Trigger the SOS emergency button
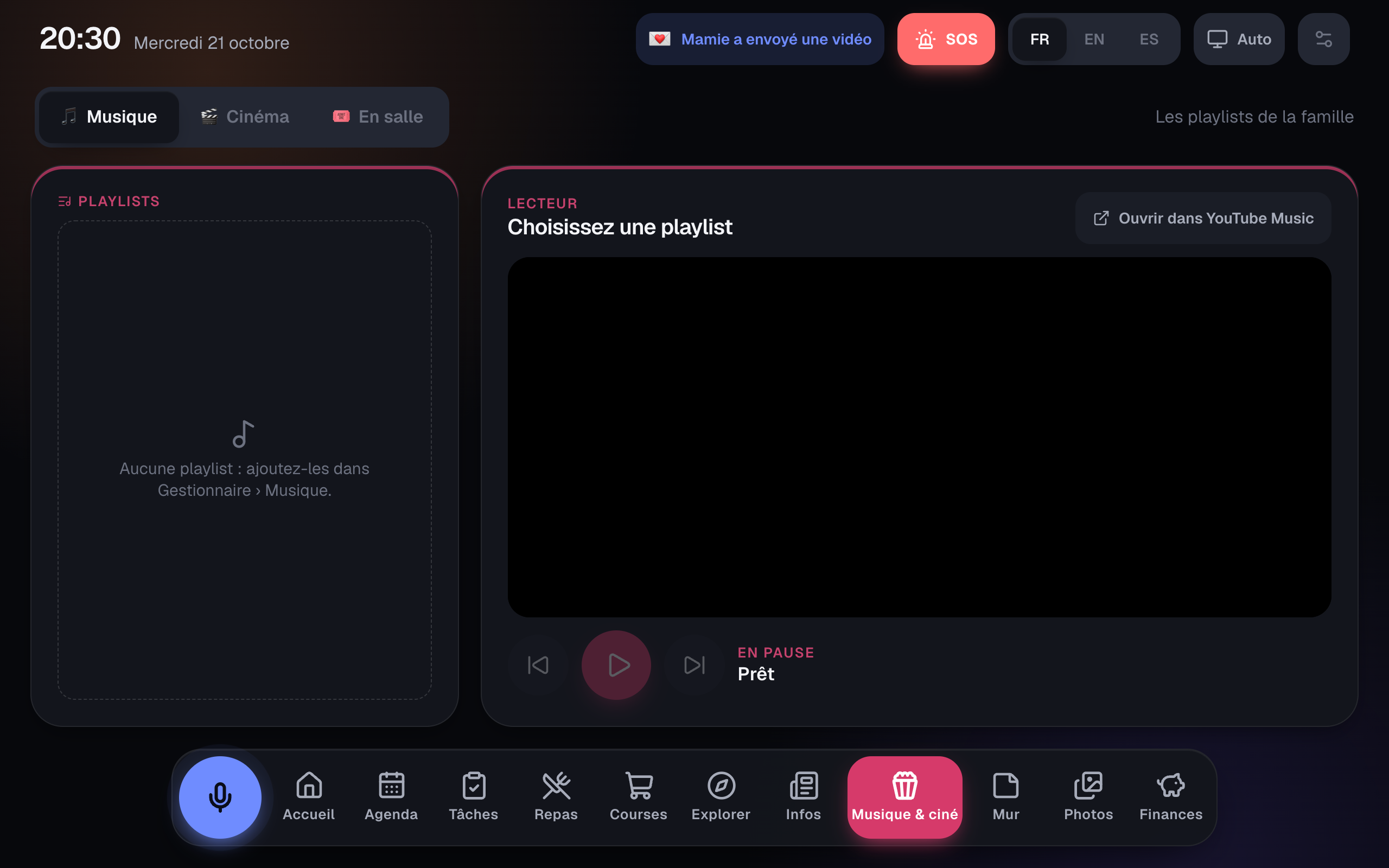This screenshot has width=1389, height=868. [946, 39]
